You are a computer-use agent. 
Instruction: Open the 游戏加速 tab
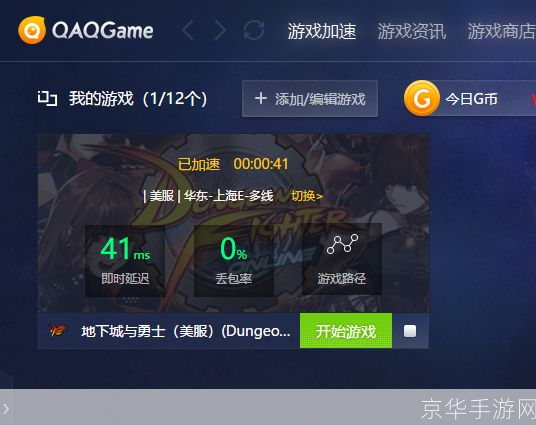322,31
